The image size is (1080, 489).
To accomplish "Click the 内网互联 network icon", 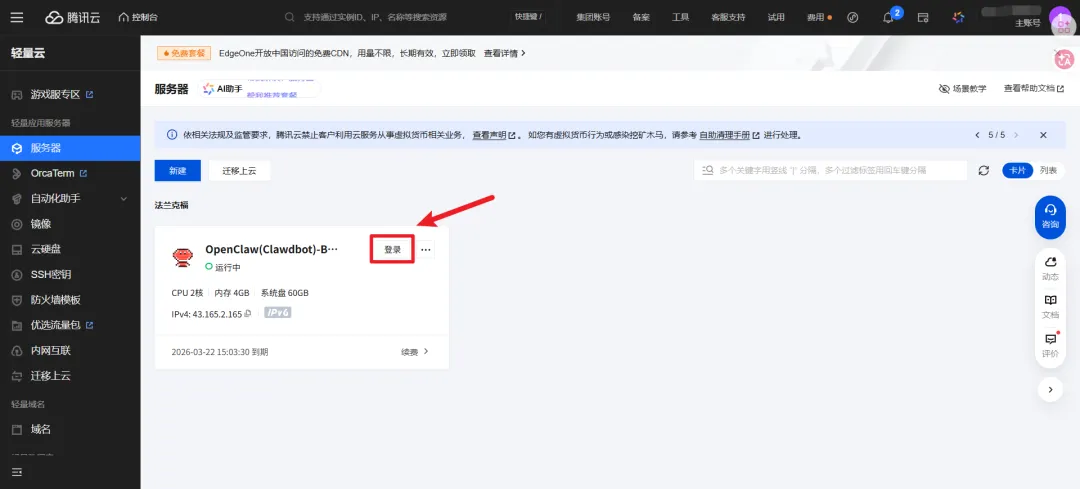I will (x=17, y=351).
